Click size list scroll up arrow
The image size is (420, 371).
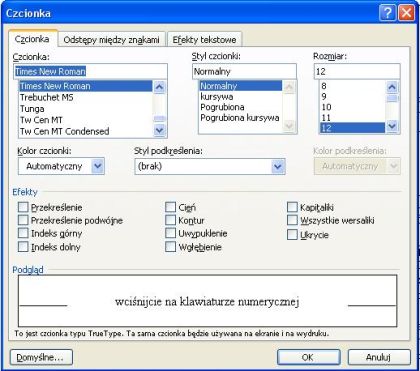(x=392, y=87)
